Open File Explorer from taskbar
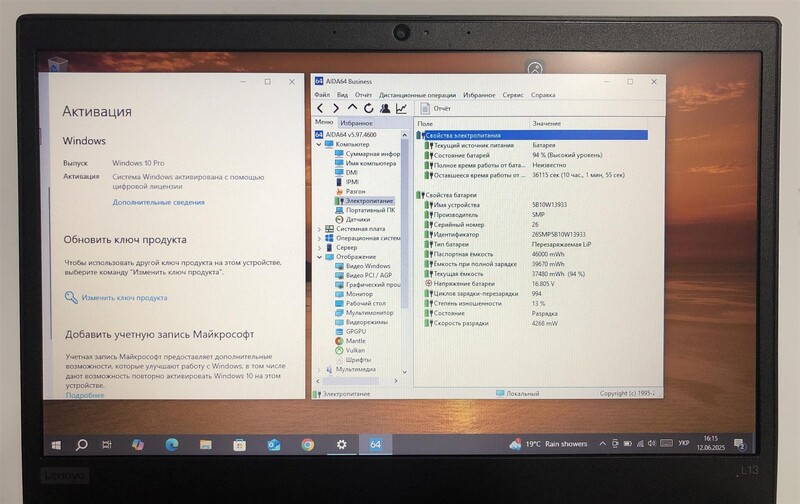800x504 pixels. [206, 445]
